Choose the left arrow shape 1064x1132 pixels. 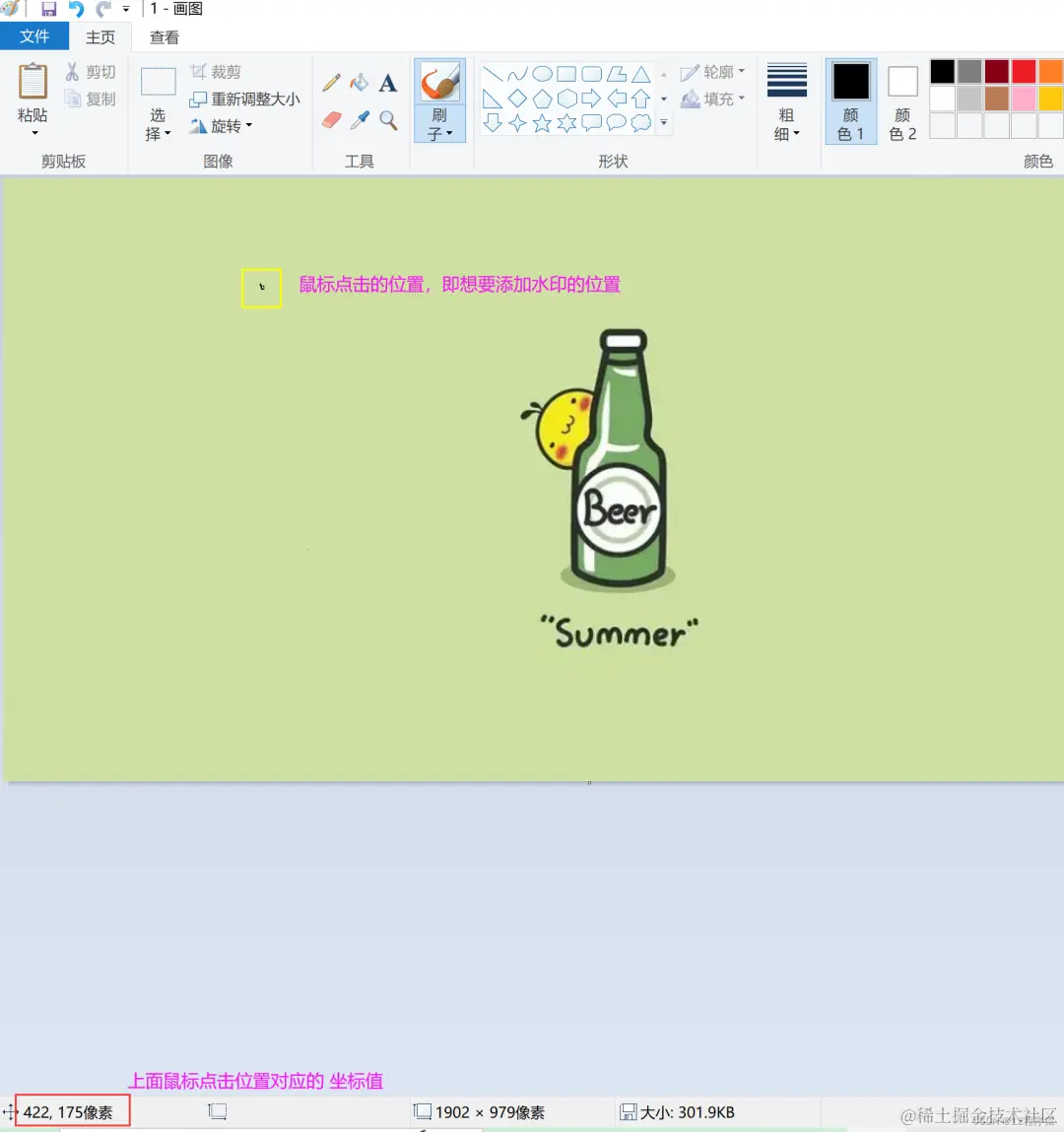click(617, 99)
